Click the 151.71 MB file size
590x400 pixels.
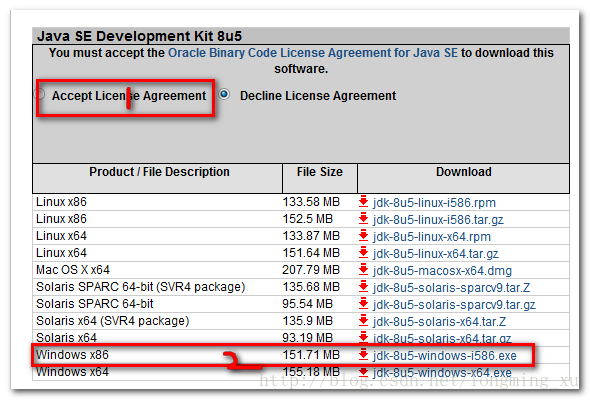pyautogui.click(x=311, y=355)
